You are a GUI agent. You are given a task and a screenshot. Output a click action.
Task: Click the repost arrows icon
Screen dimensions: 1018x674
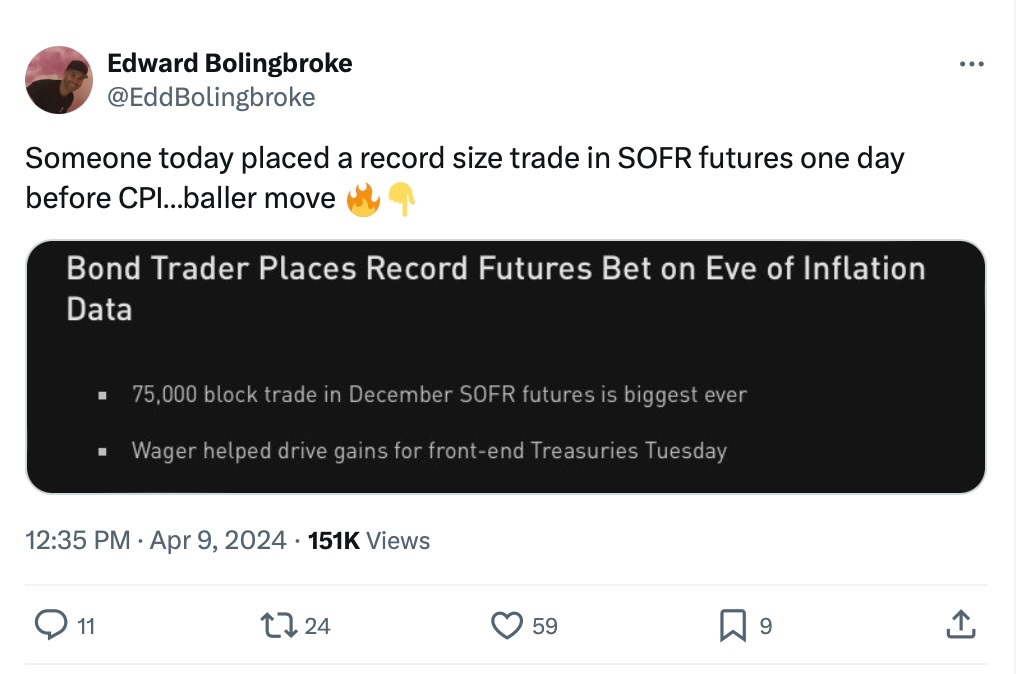click(x=273, y=625)
